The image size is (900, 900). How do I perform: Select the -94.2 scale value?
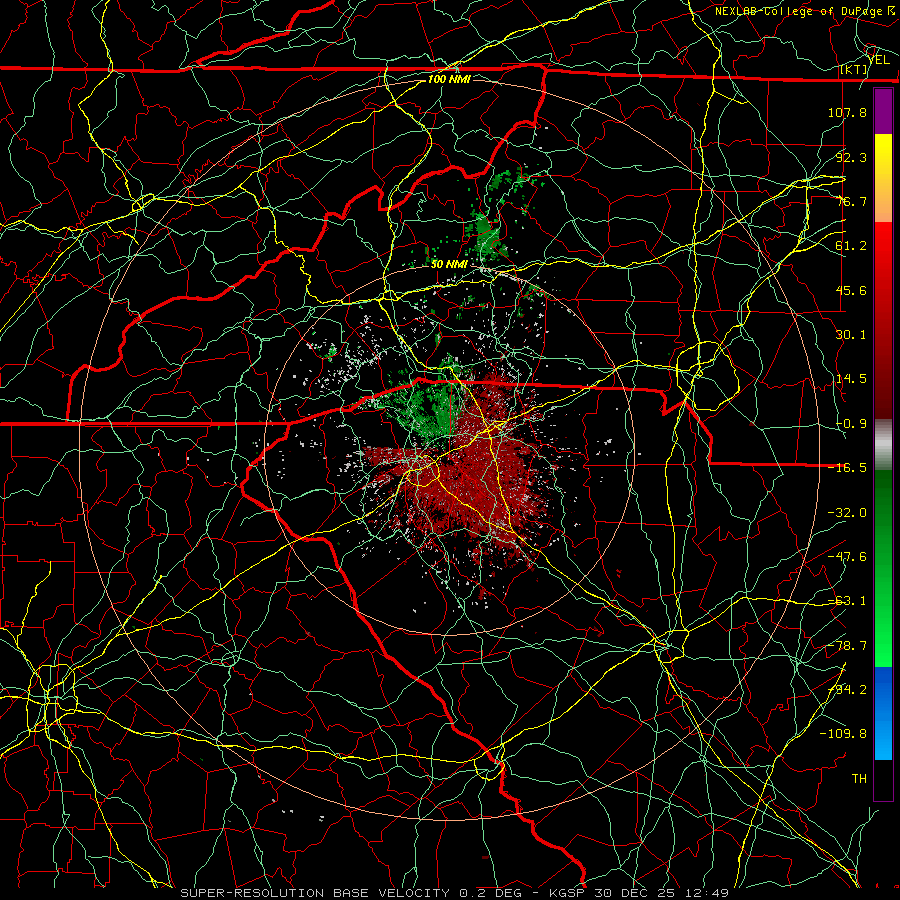click(847, 690)
